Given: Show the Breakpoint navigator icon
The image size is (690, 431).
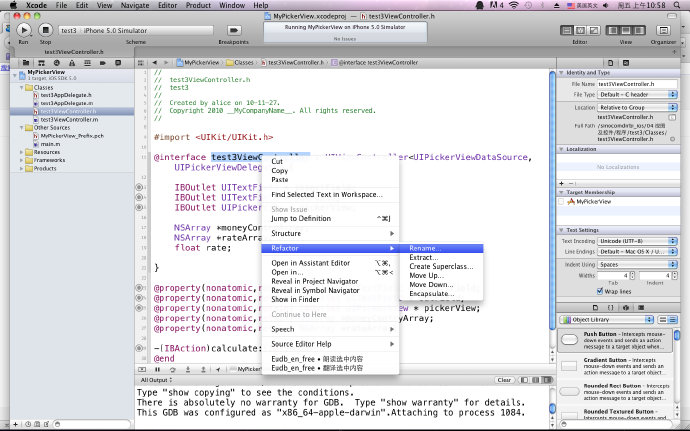Looking at the screenshot, I should (103, 63).
